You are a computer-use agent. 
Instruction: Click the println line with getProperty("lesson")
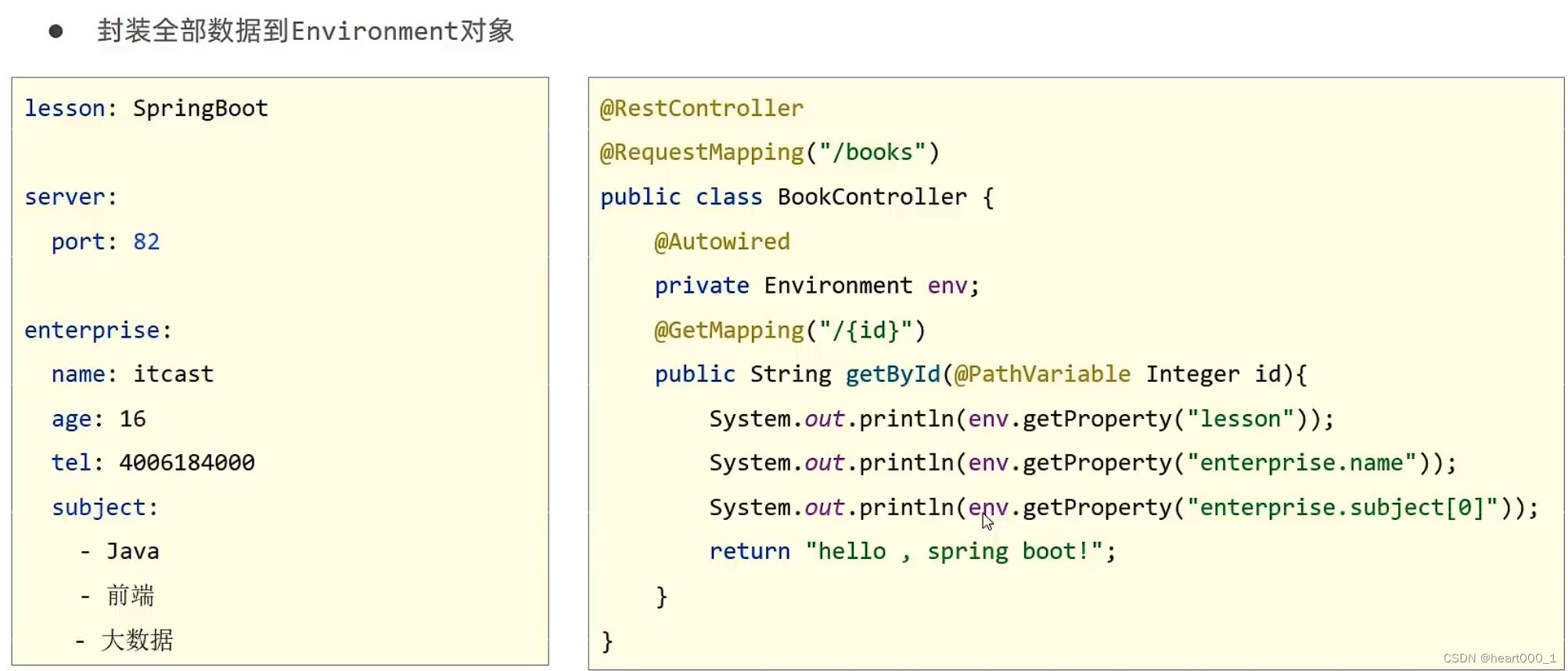[1022, 419]
